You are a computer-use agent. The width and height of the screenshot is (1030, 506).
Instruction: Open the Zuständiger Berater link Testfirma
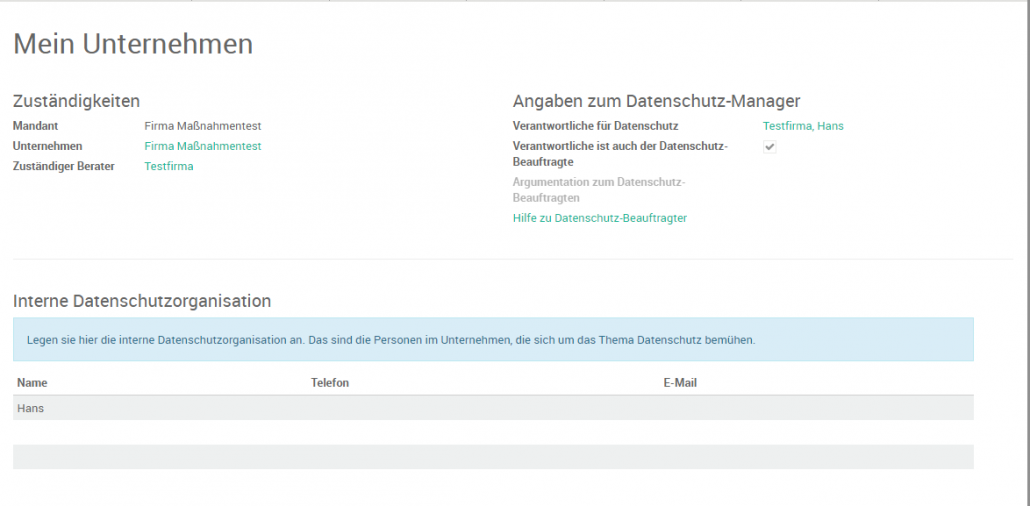pyautogui.click(x=169, y=166)
